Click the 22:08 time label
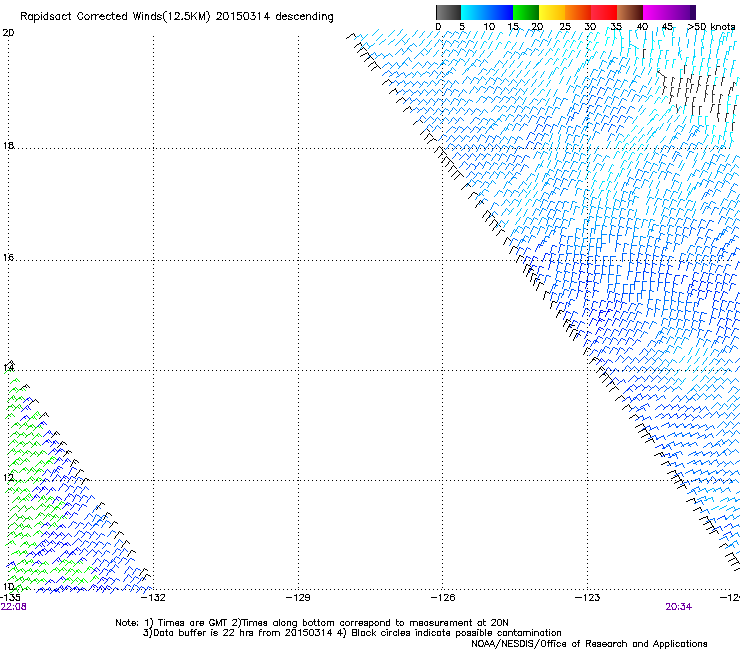The height and width of the screenshot is (650, 740). [13, 607]
